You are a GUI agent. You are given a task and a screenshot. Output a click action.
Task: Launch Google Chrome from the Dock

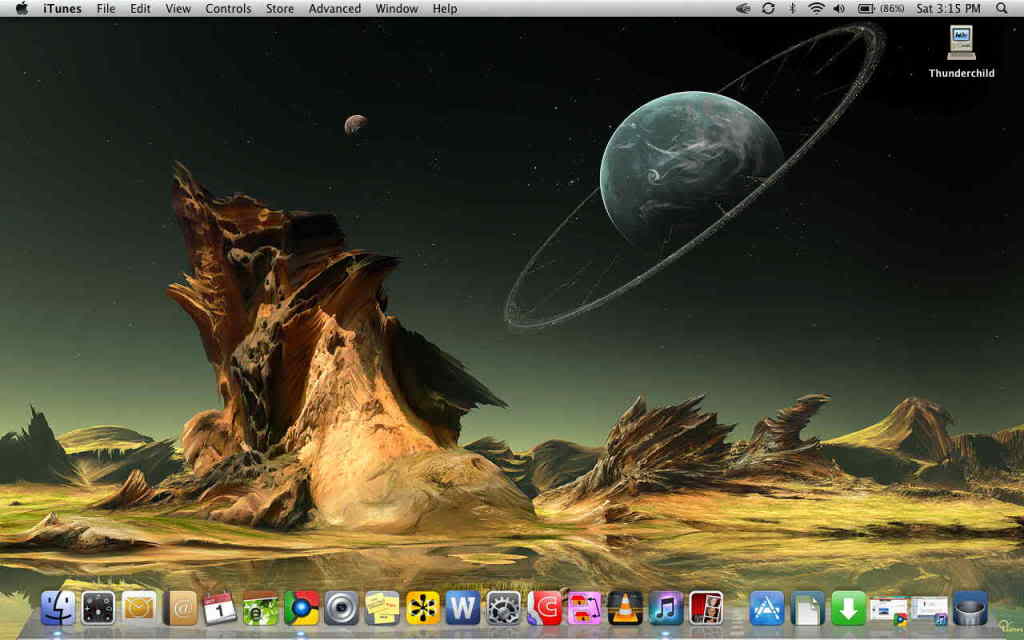coord(301,607)
